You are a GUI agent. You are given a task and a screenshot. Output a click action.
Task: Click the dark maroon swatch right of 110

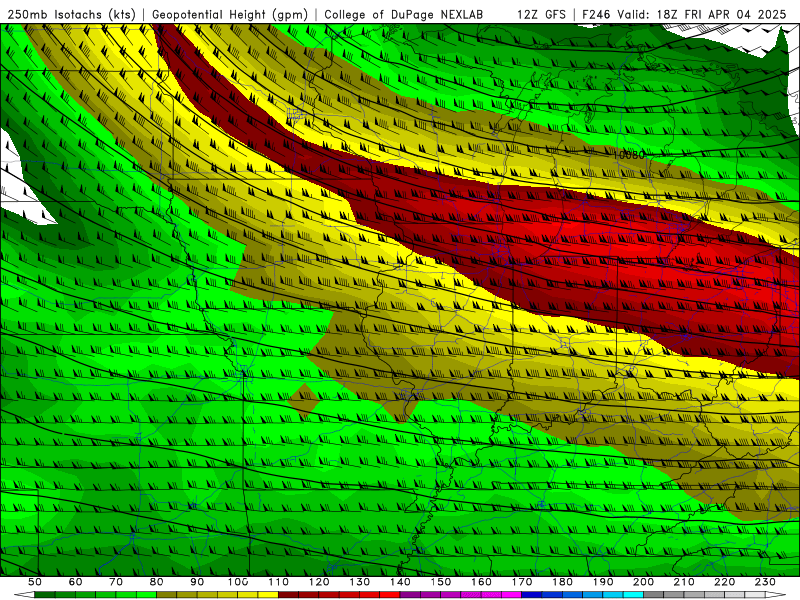(x=288, y=595)
